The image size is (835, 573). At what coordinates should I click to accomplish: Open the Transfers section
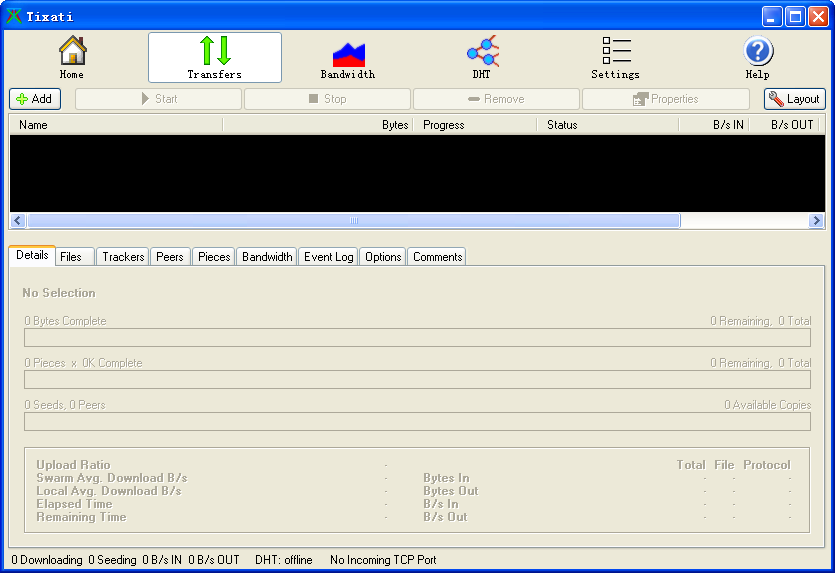point(215,58)
